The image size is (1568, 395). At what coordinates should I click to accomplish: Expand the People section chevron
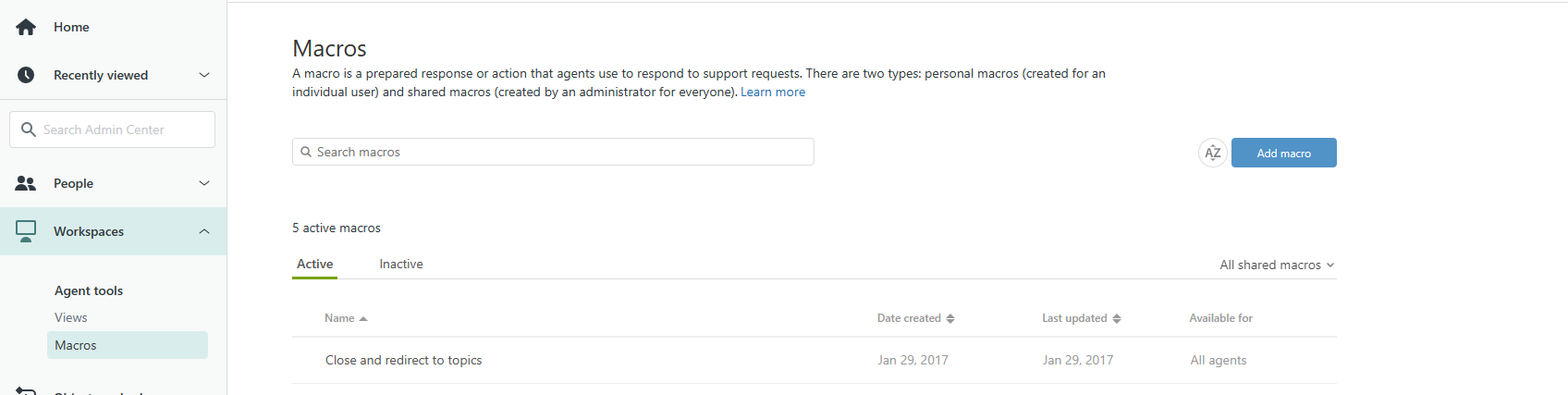[x=204, y=183]
